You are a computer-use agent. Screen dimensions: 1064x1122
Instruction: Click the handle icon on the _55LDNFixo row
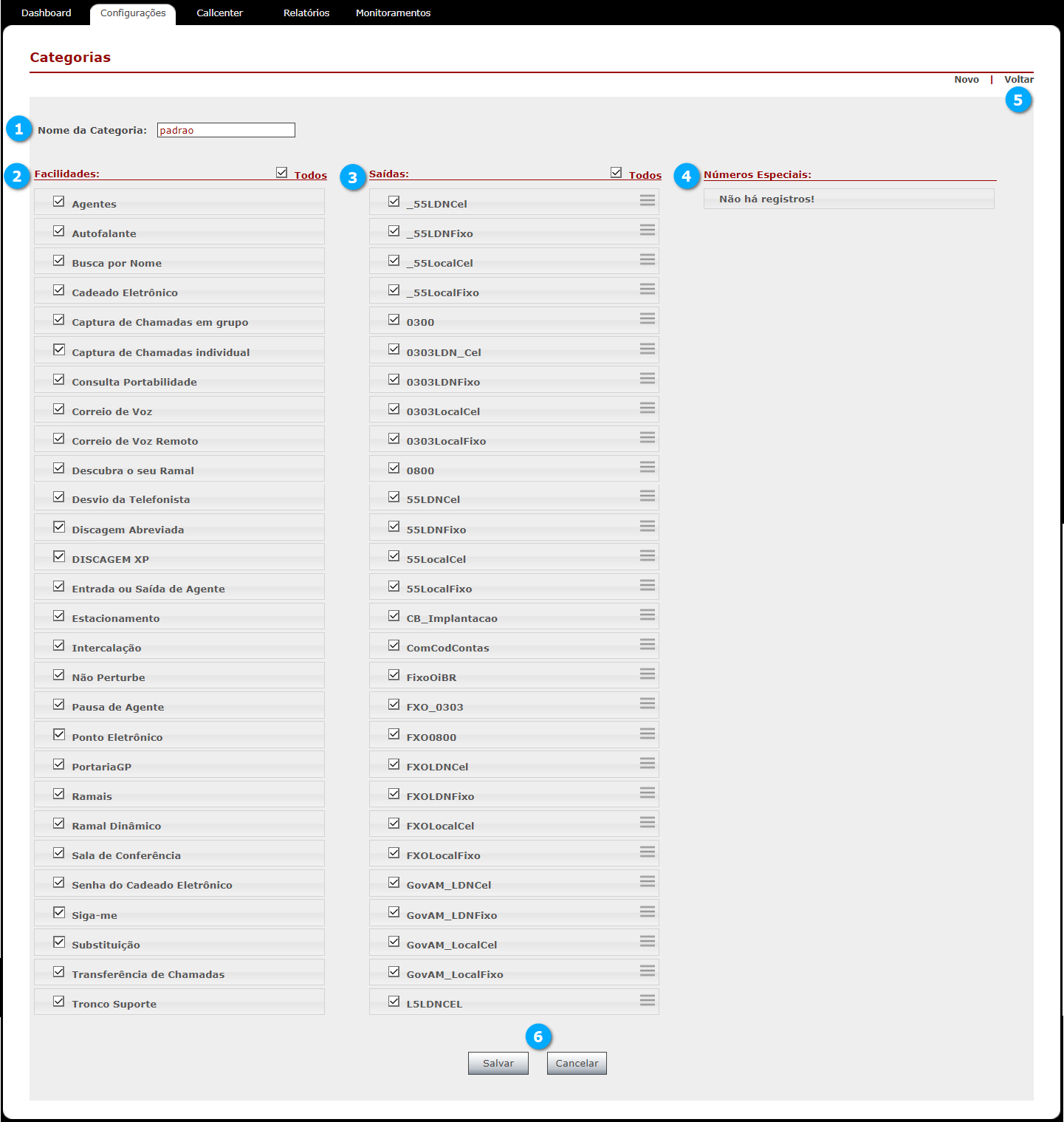[648, 230]
